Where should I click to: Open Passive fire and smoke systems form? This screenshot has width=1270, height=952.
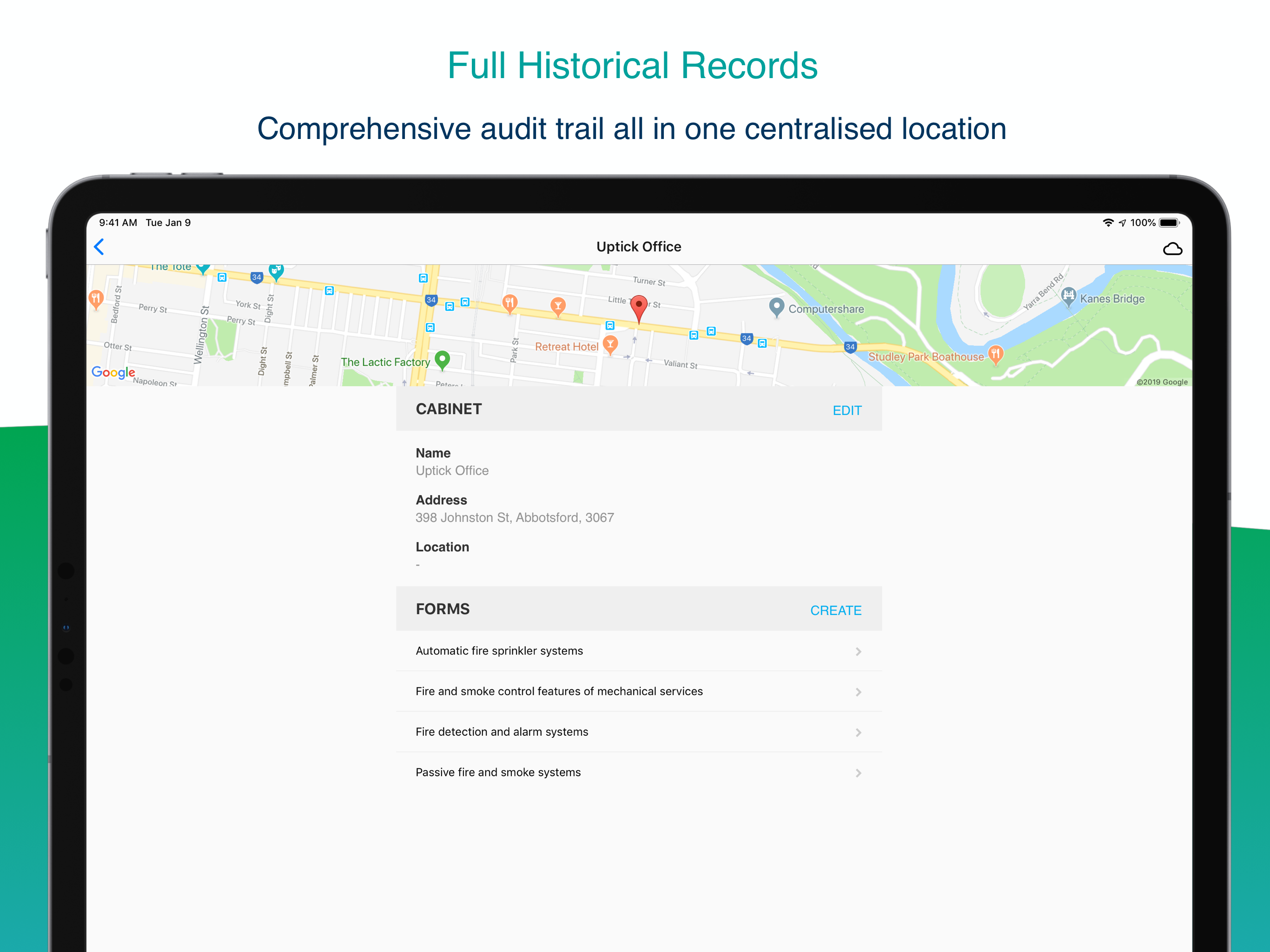(x=638, y=772)
